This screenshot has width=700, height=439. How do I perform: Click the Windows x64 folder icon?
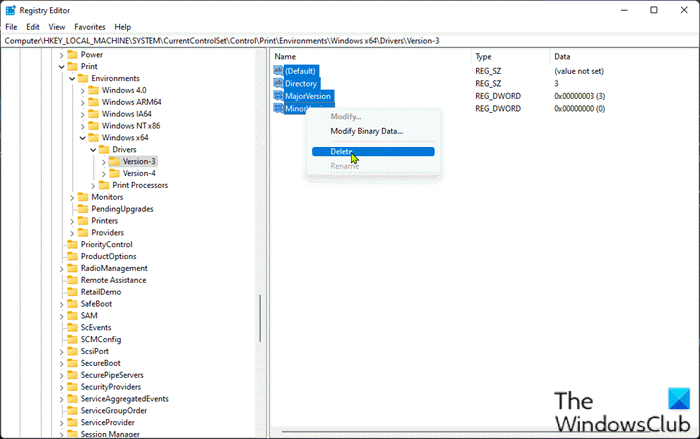point(93,138)
